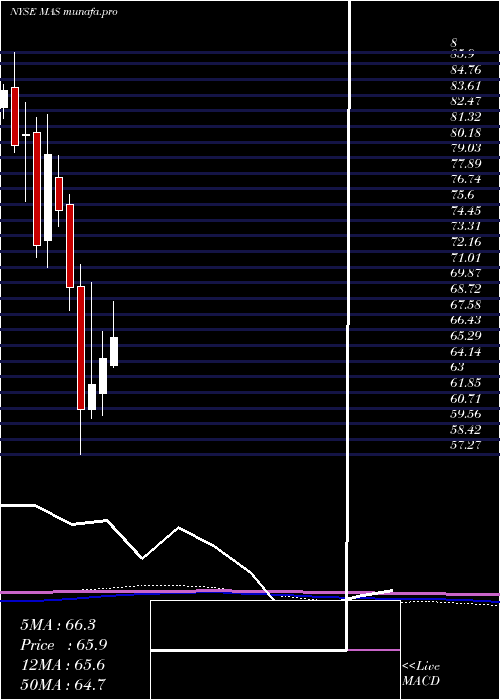Image resolution: width=500 pixels, height=700 pixels.
Task: Click the 68.72 price level label
Action: point(466,289)
